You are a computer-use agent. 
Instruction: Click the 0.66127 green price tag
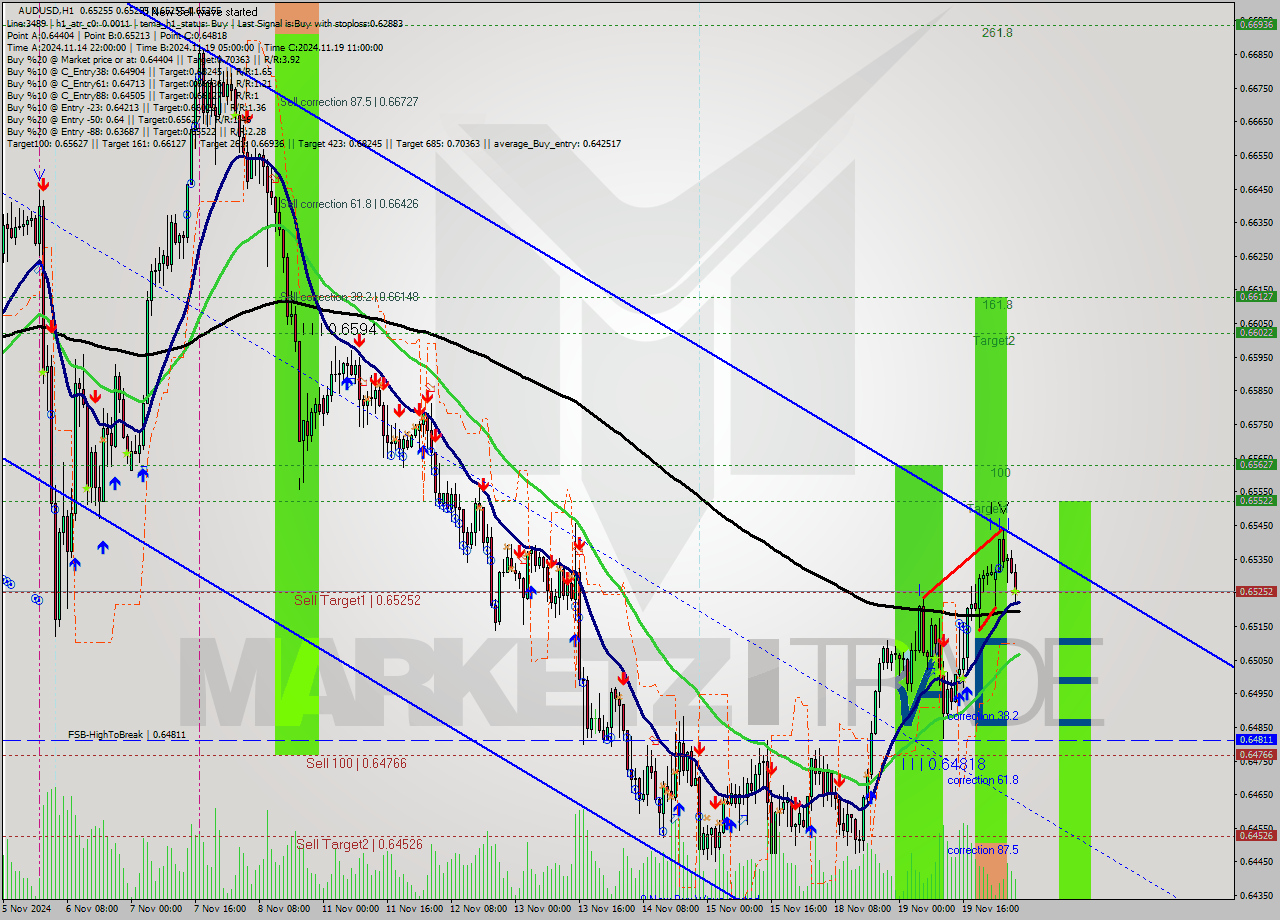pos(1255,296)
